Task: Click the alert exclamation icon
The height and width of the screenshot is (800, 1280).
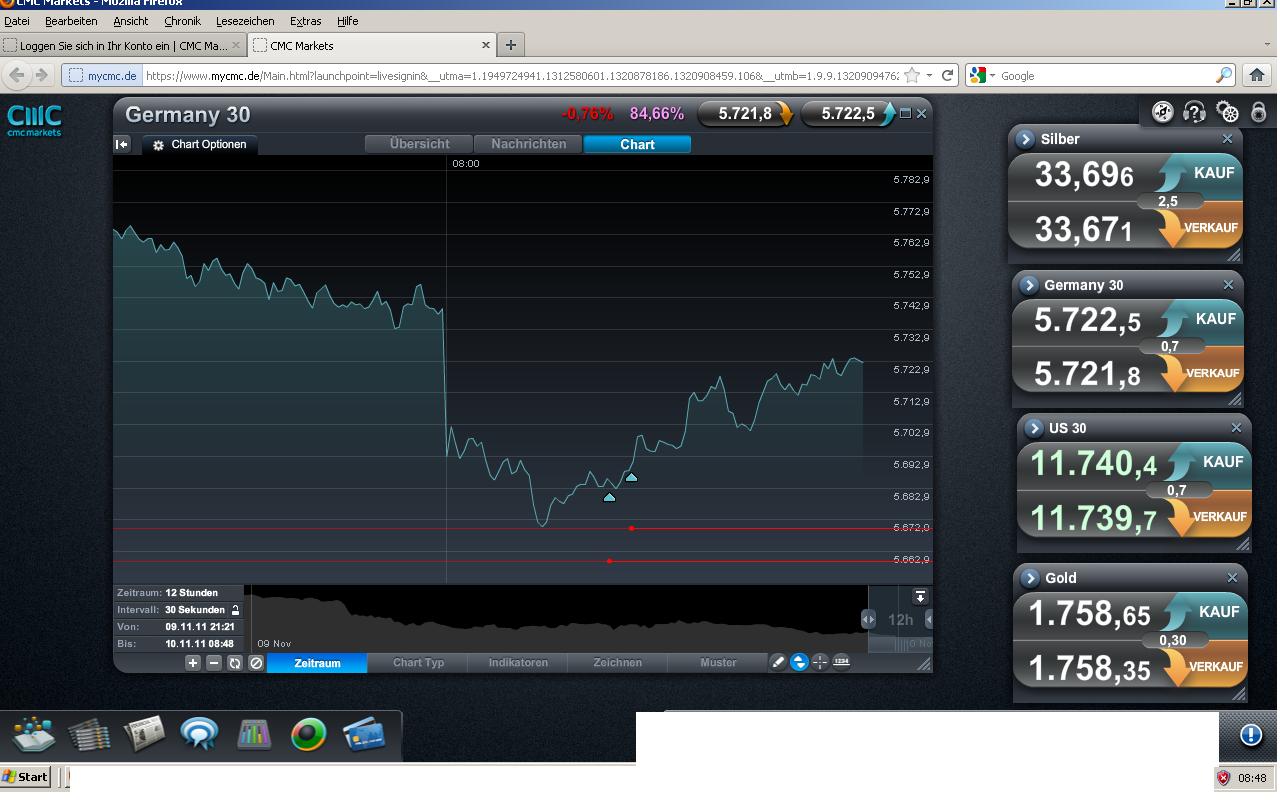Action: point(1251,735)
